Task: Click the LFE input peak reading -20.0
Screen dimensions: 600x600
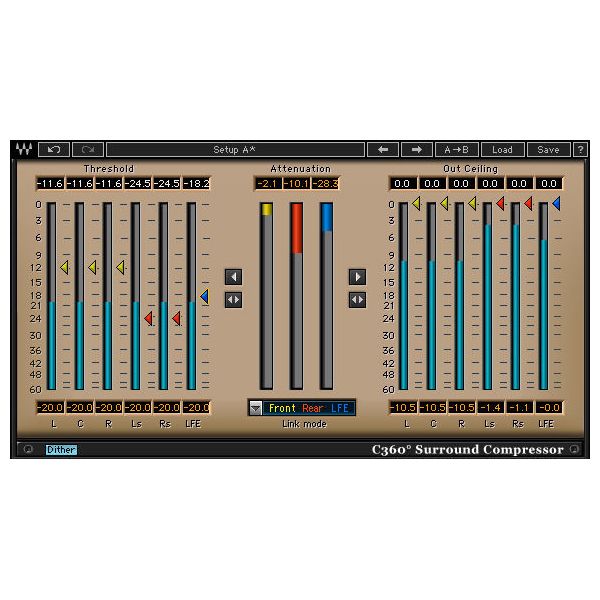Action: pyautogui.click(x=196, y=408)
